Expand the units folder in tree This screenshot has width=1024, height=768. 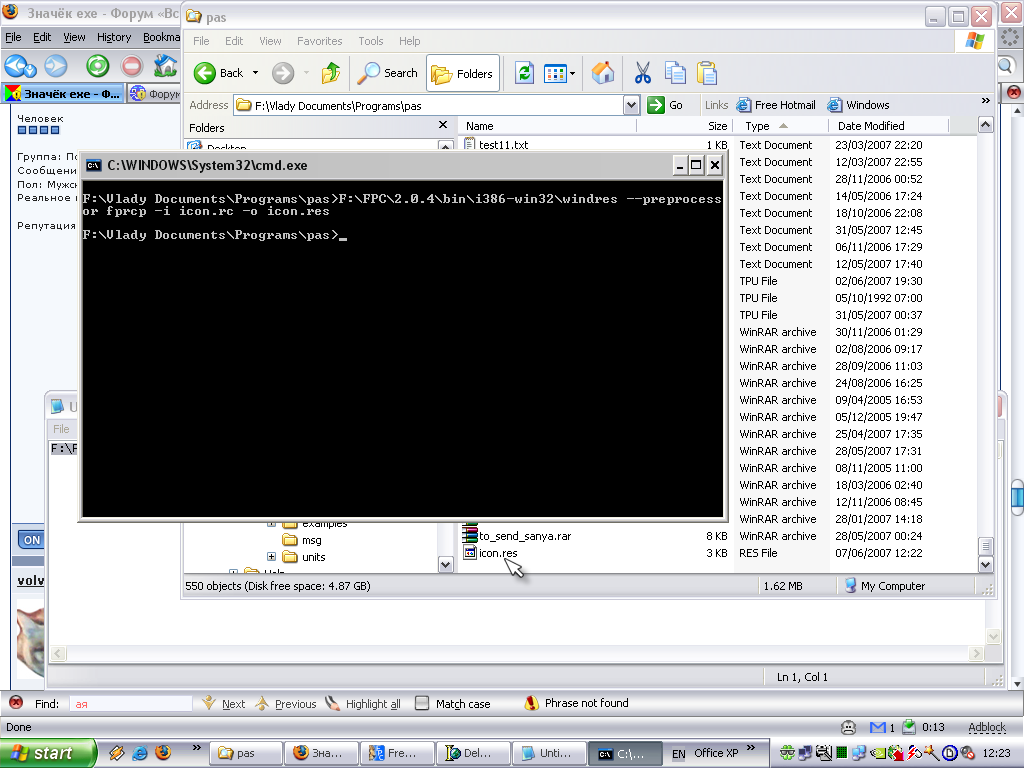click(x=271, y=557)
